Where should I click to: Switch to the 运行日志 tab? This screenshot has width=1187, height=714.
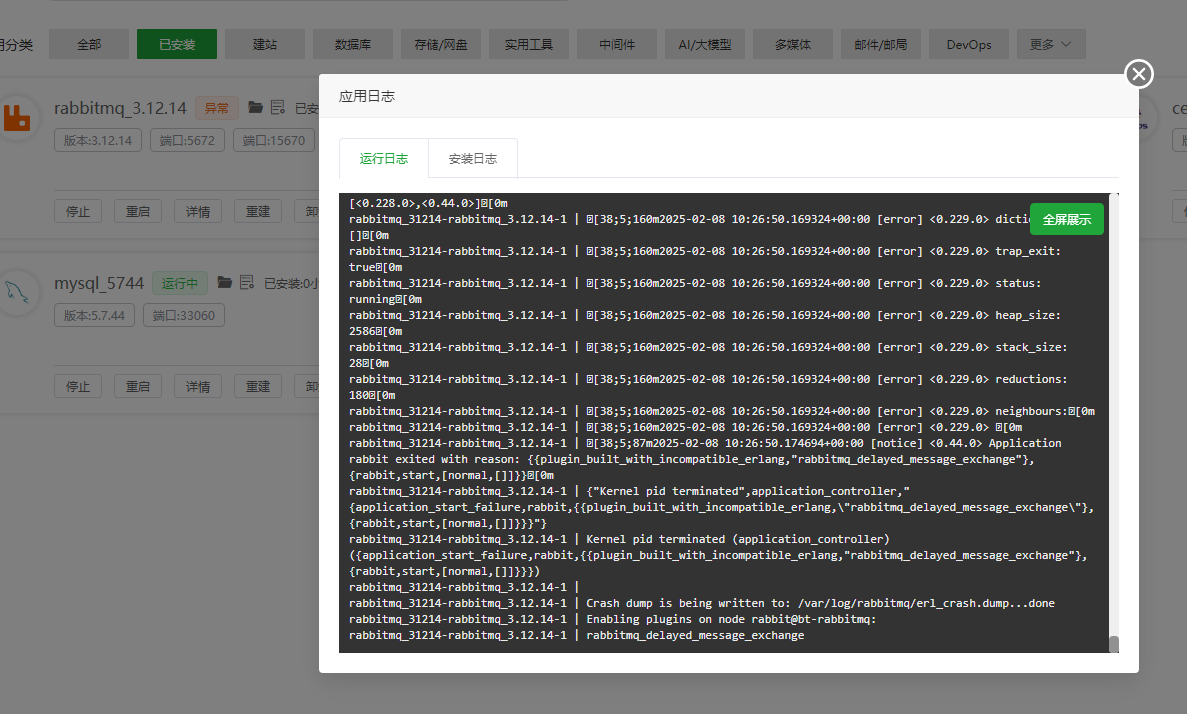pyautogui.click(x=384, y=158)
